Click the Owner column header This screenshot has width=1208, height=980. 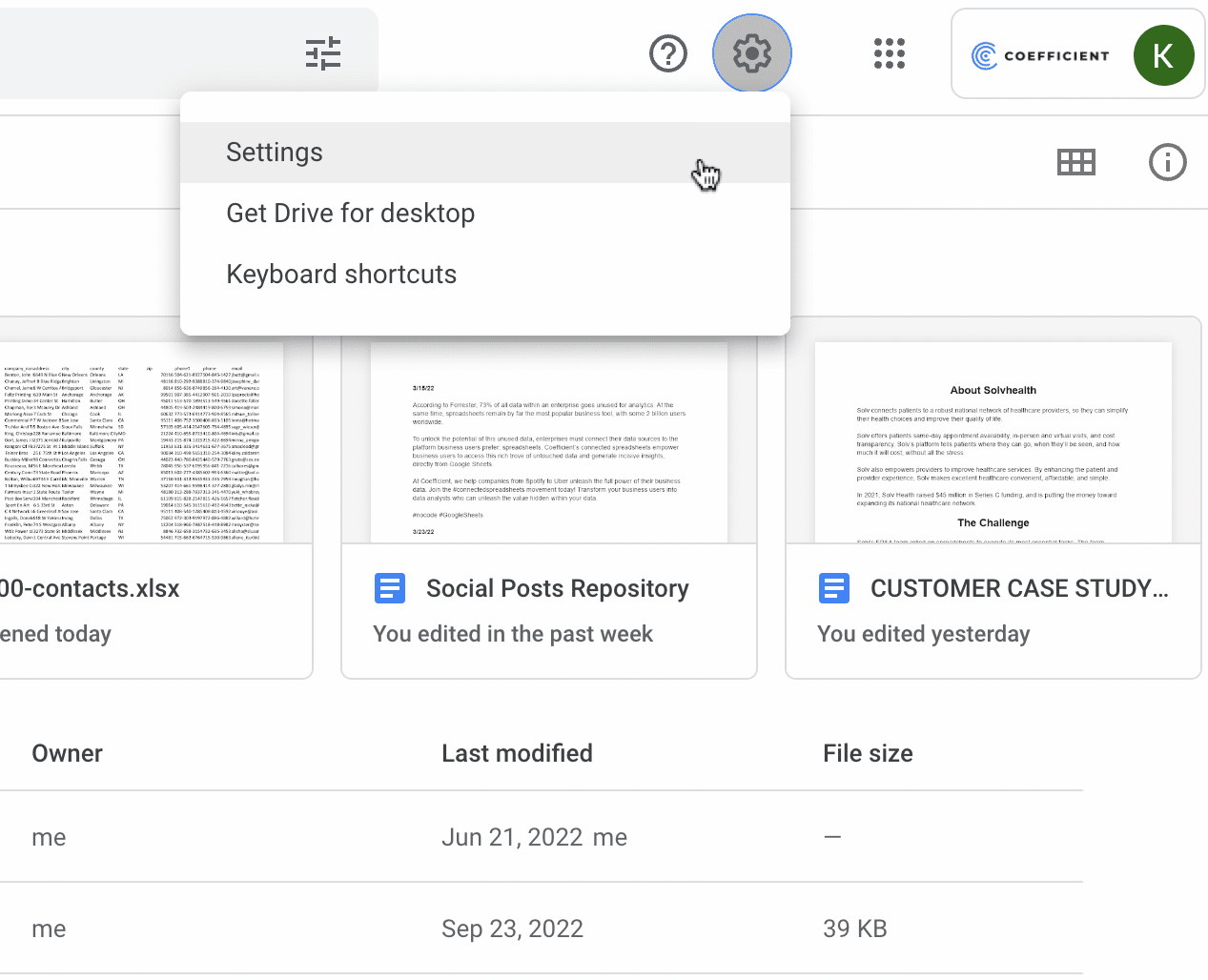tap(68, 753)
